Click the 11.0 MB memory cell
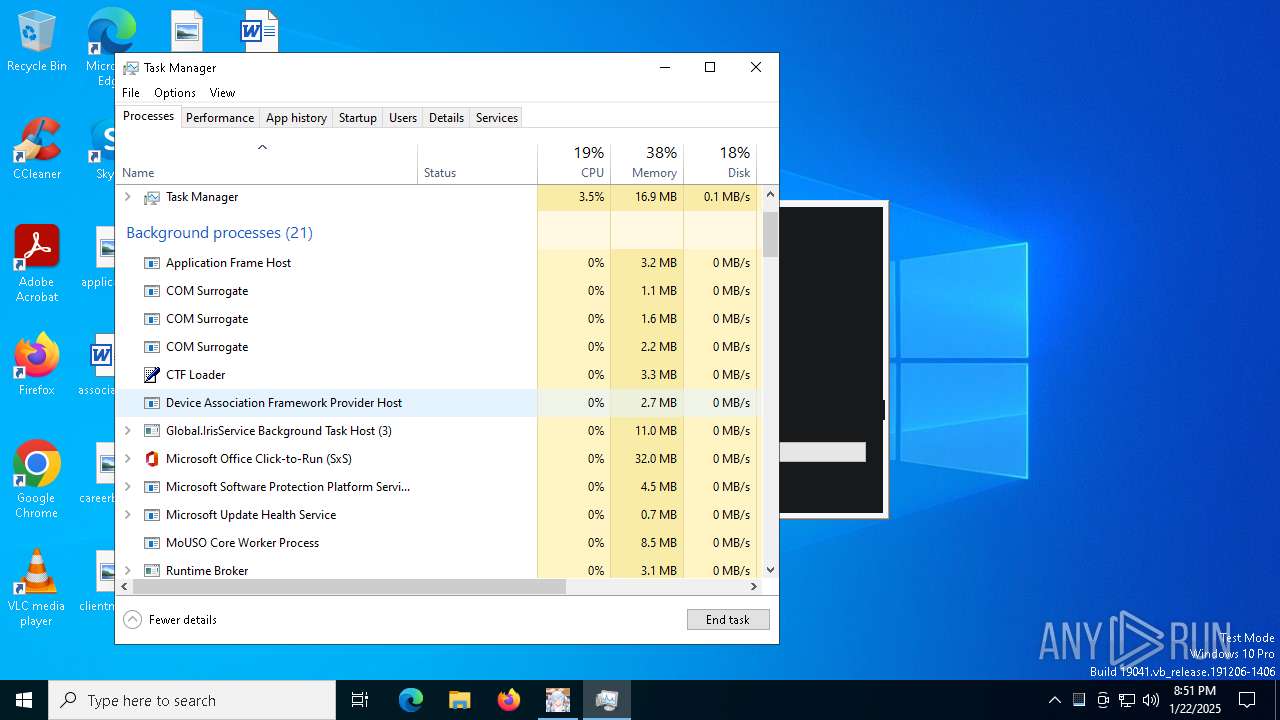The image size is (1280, 720). [x=647, y=431]
